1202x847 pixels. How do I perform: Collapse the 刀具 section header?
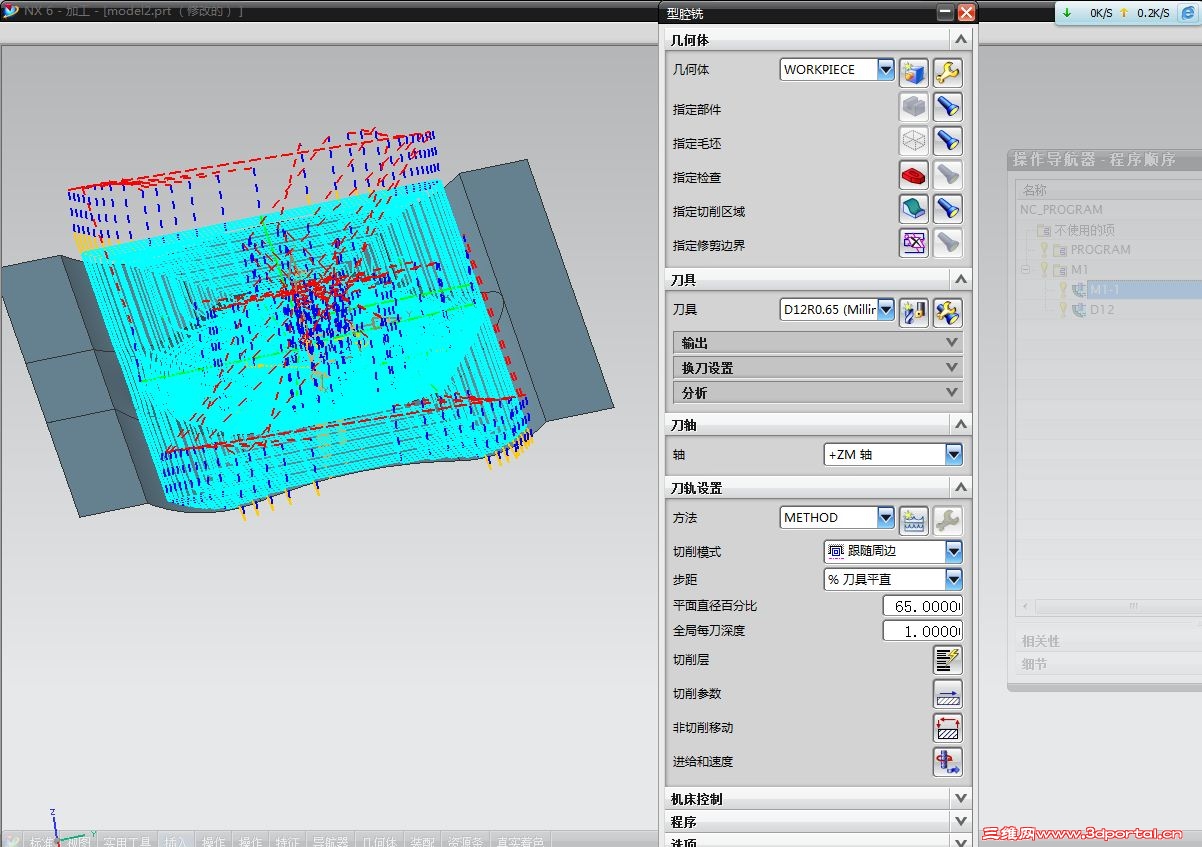click(x=819, y=280)
